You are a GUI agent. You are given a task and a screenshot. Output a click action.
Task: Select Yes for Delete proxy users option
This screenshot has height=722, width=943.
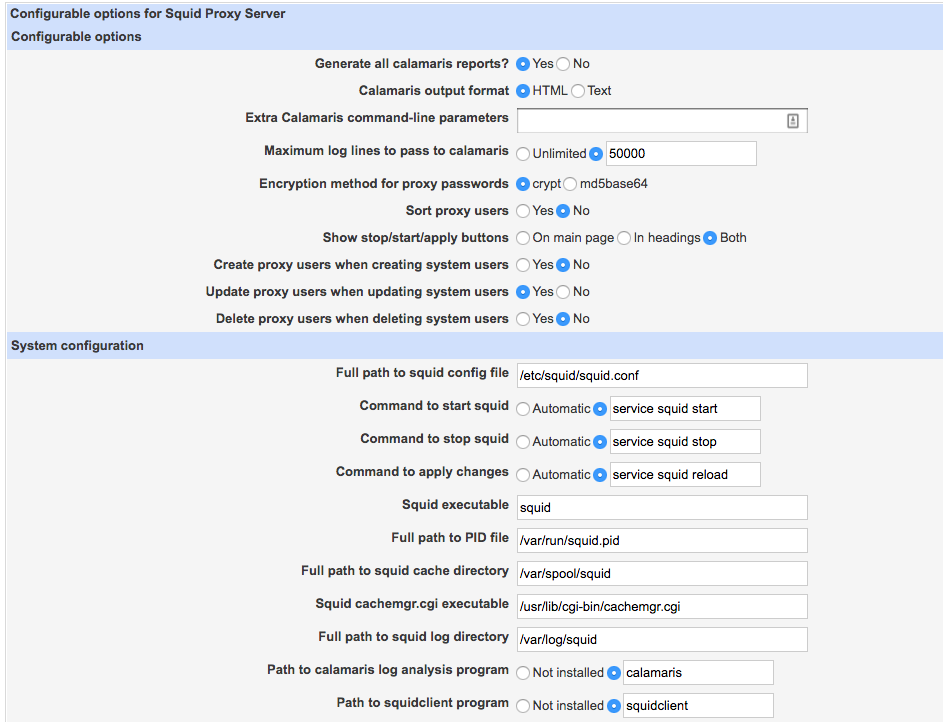pyautogui.click(x=523, y=319)
